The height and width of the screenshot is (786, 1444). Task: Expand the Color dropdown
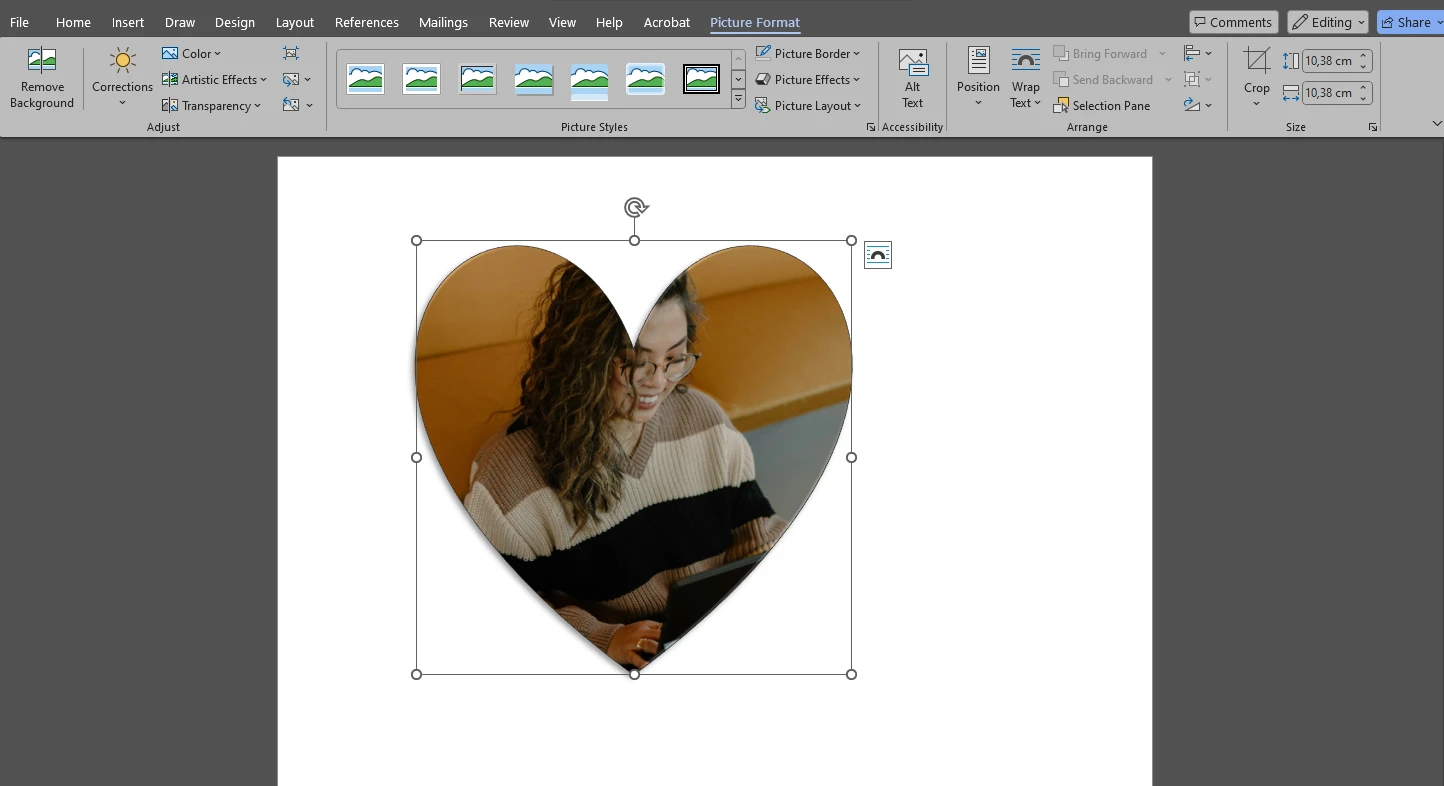[217, 54]
